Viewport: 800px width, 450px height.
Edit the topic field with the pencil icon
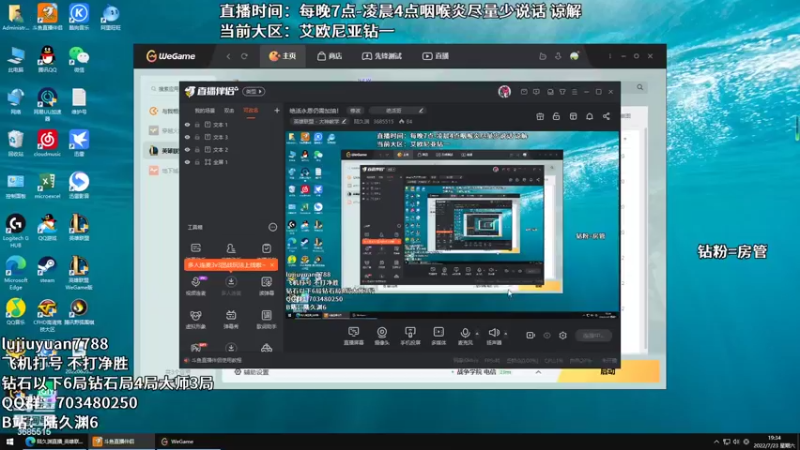click(421, 110)
